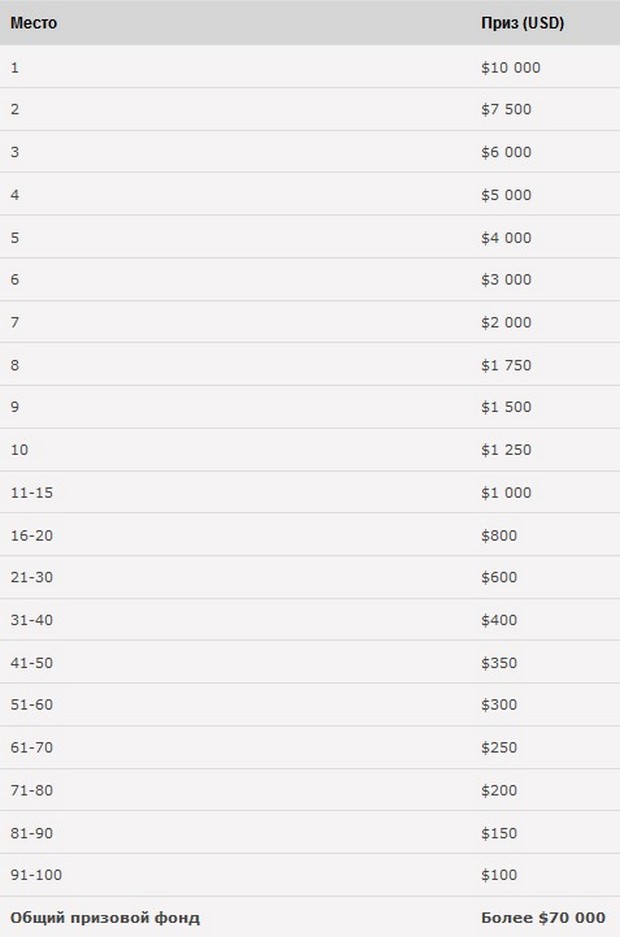Click the $5 000 prize amount
Image resolution: width=620 pixels, height=937 pixels.
(506, 195)
